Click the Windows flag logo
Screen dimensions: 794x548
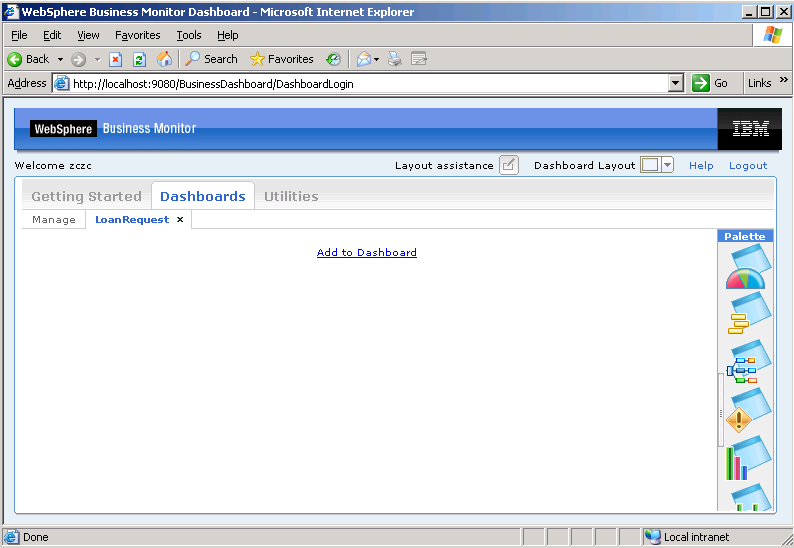pos(773,35)
